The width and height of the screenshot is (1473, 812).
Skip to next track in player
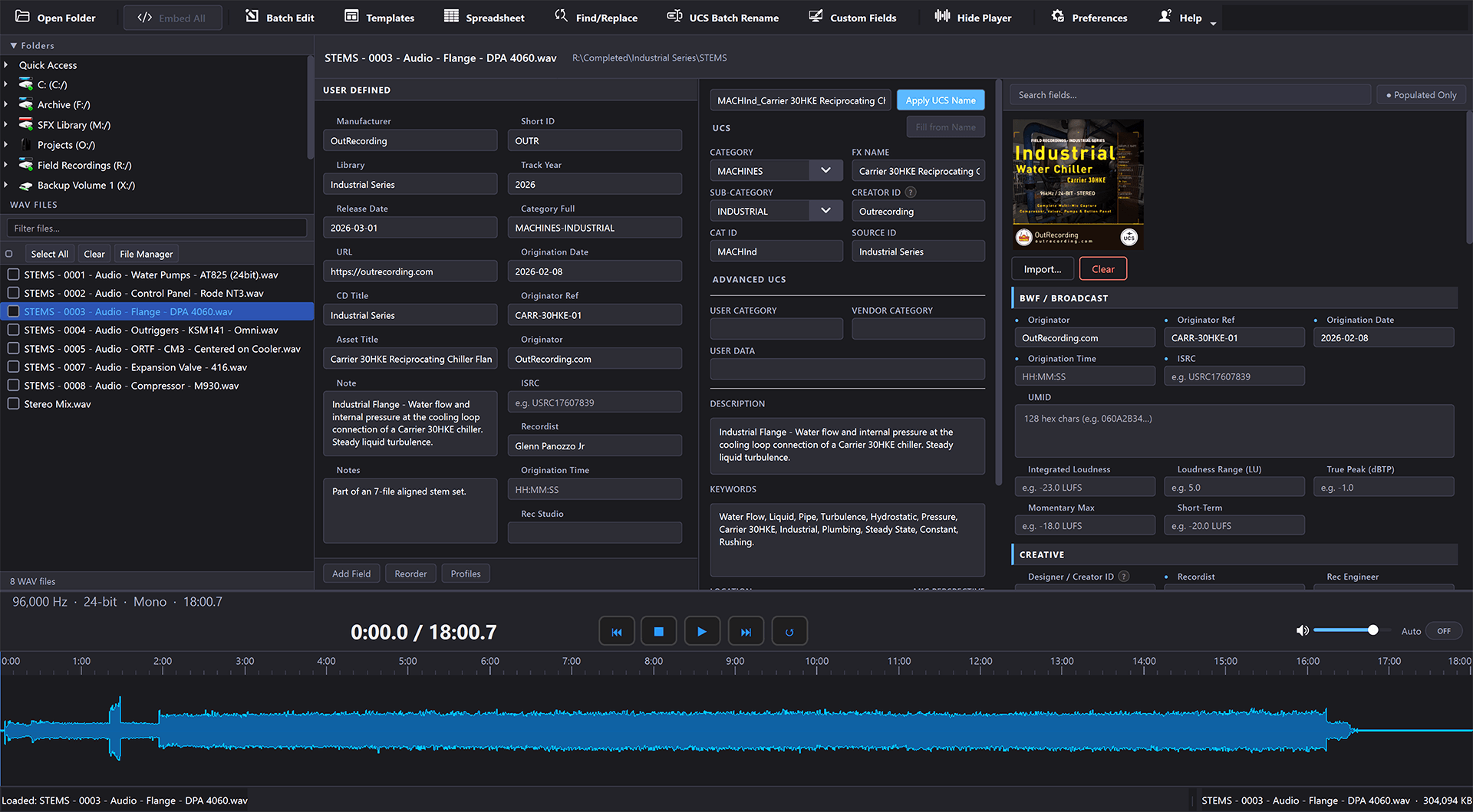pos(746,632)
